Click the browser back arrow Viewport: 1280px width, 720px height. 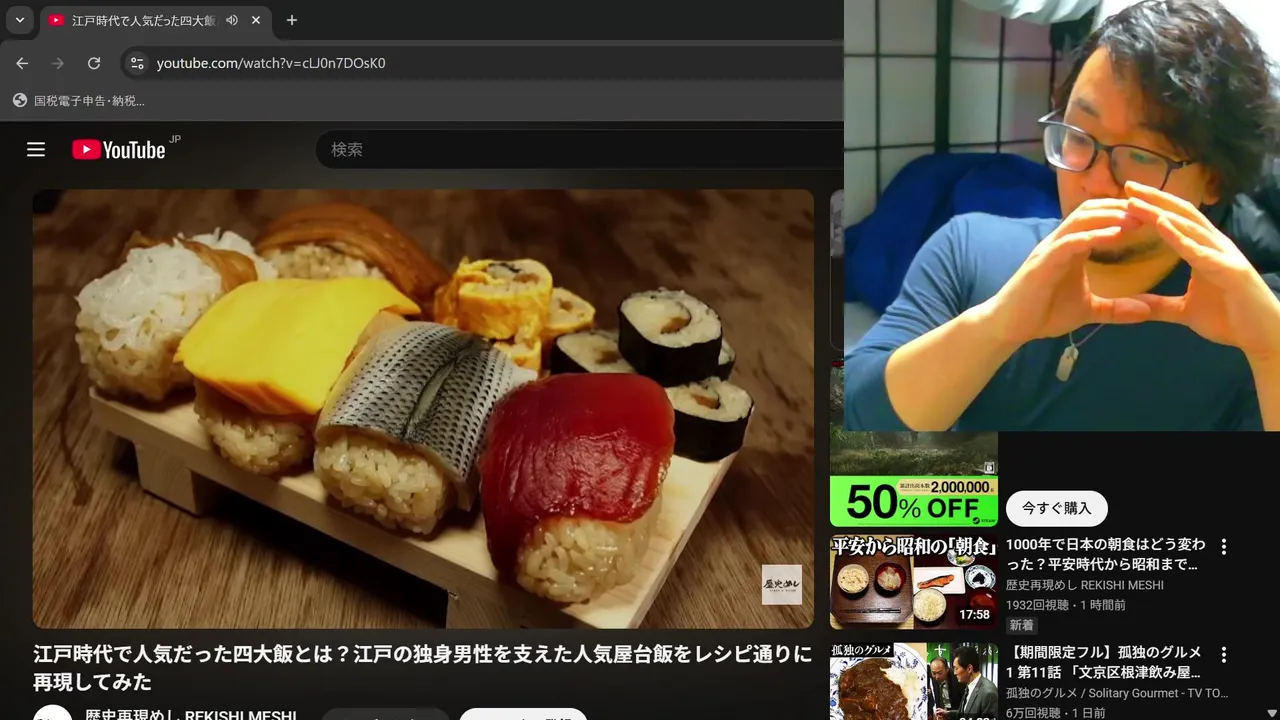(x=22, y=63)
